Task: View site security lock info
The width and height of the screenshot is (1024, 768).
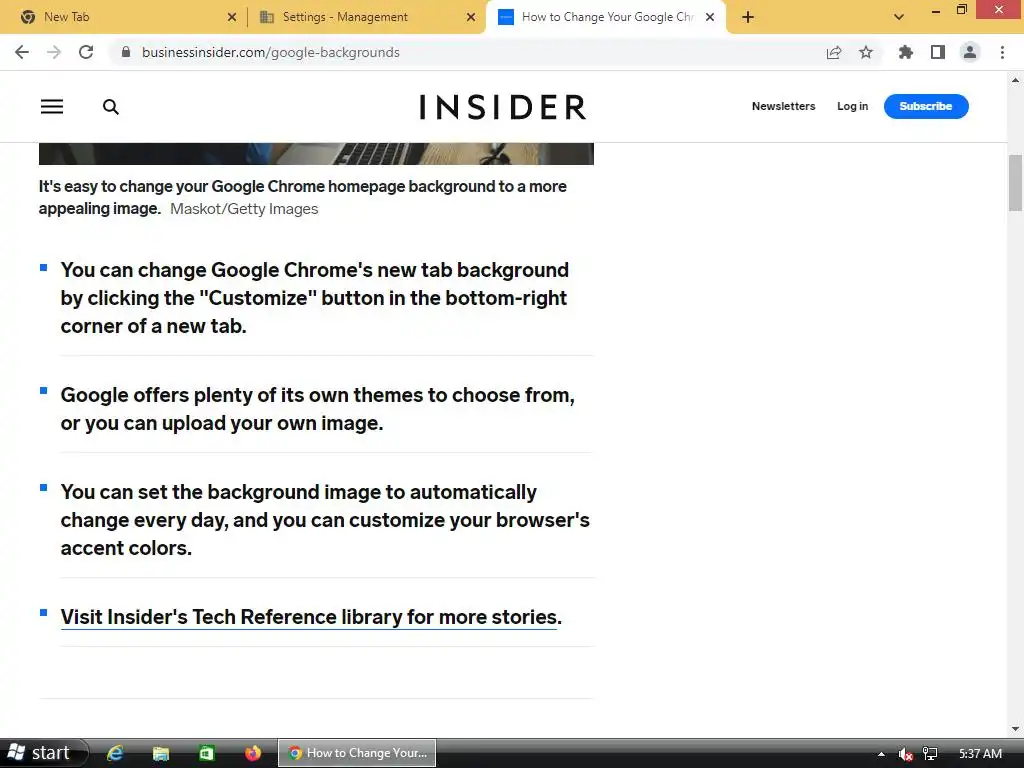Action: pyautogui.click(x=126, y=52)
